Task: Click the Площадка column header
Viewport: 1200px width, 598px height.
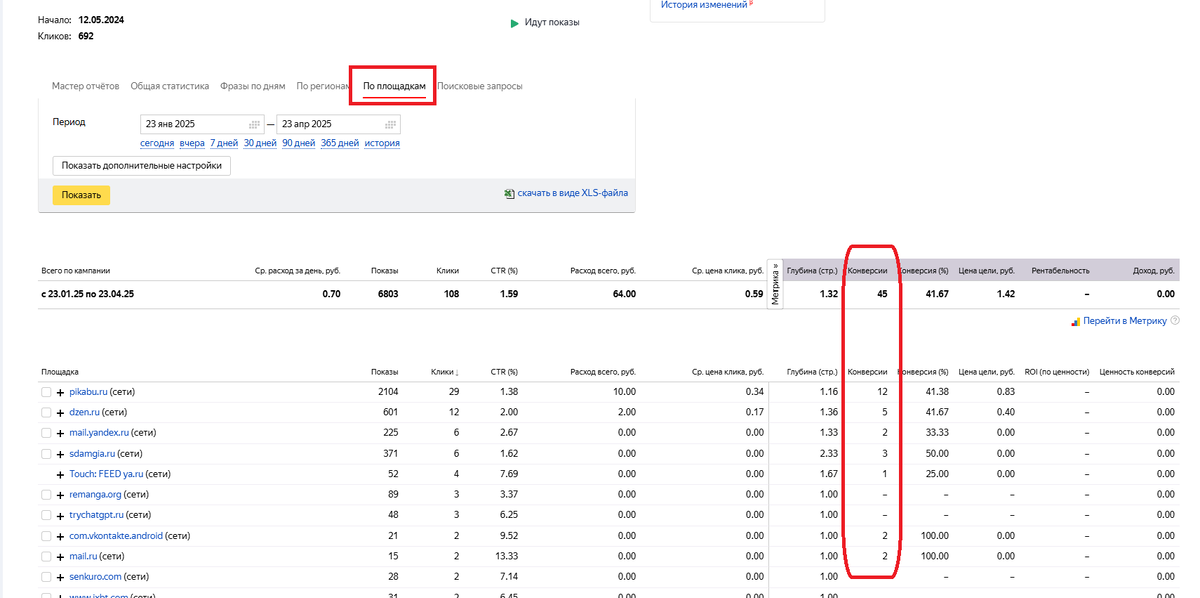Action: coord(60,372)
